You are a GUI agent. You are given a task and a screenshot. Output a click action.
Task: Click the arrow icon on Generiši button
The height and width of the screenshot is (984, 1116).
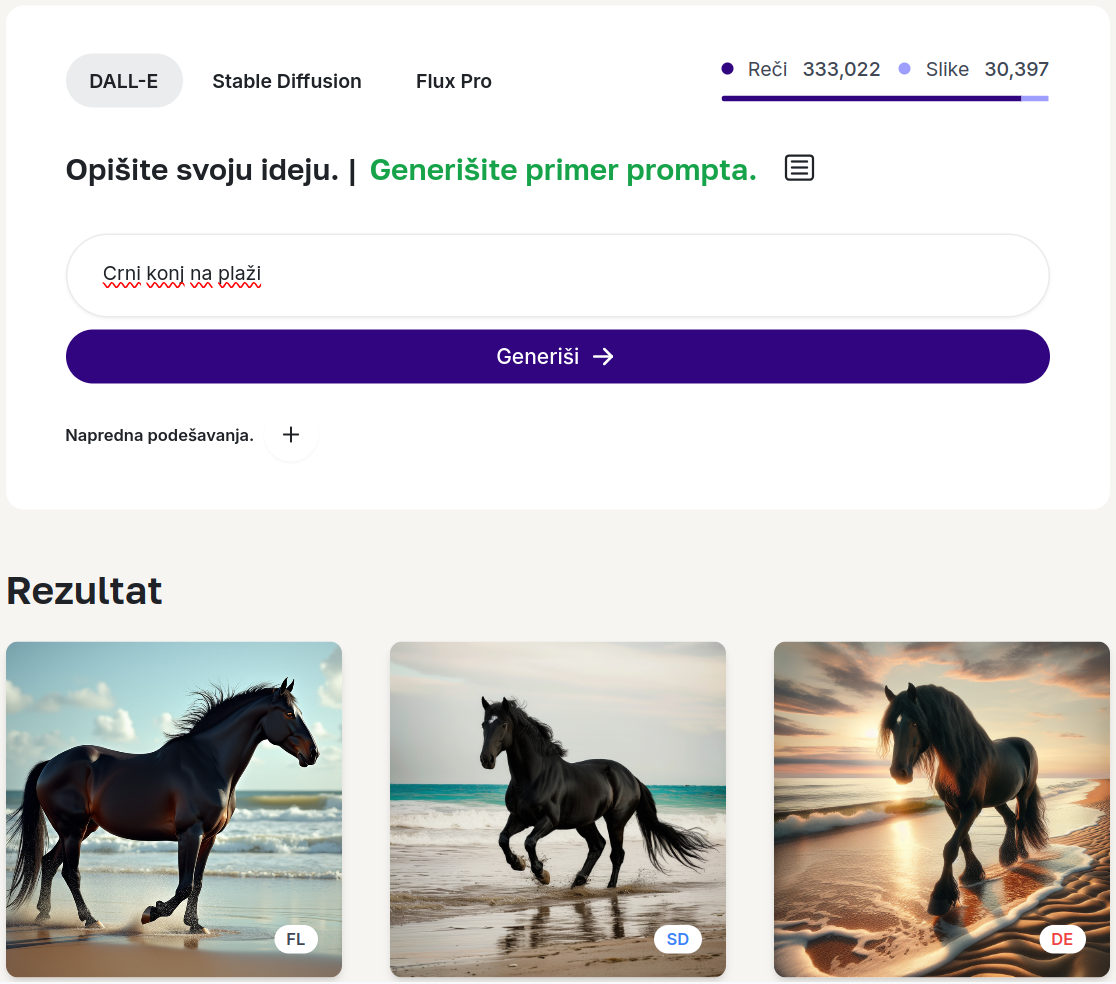pos(603,357)
